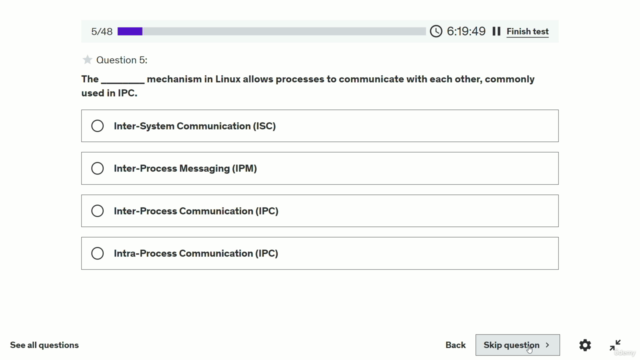Click the Inter-Process Communication (IPC) answer text
Image resolution: width=640 pixels, height=360 pixels.
click(196, 211)
